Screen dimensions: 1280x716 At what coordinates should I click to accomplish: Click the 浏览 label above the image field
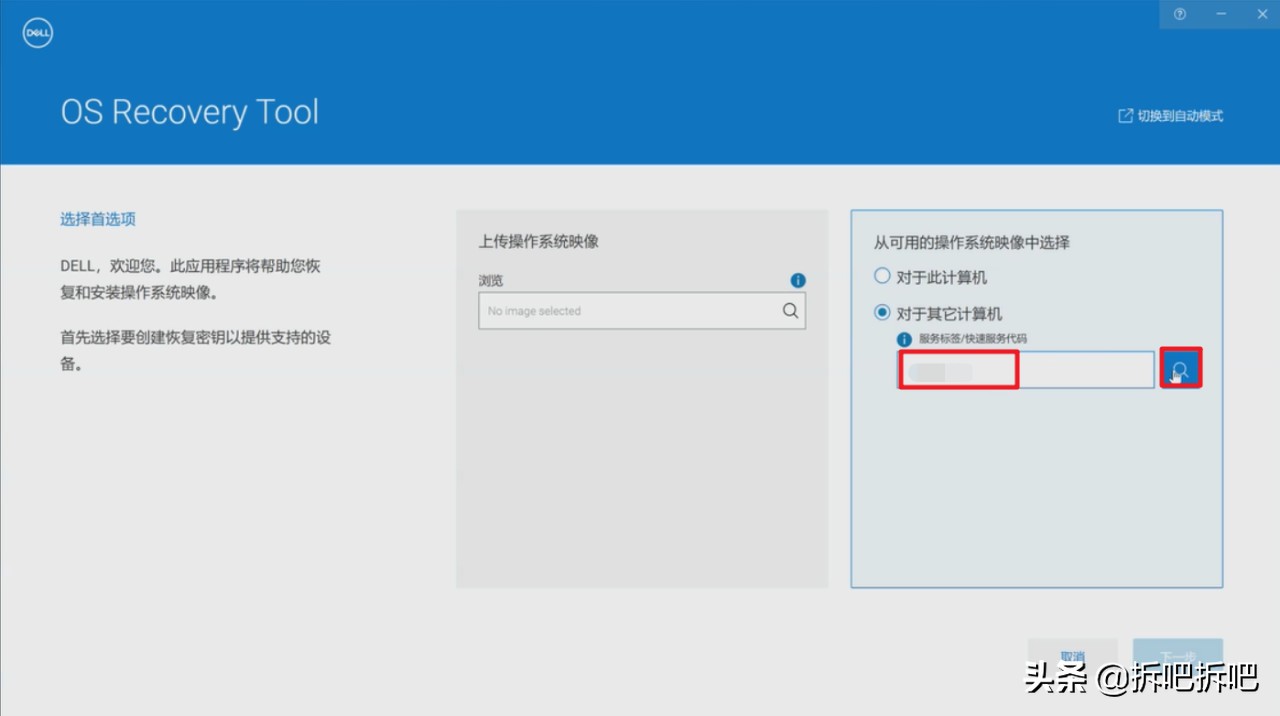tap(490, 280)
